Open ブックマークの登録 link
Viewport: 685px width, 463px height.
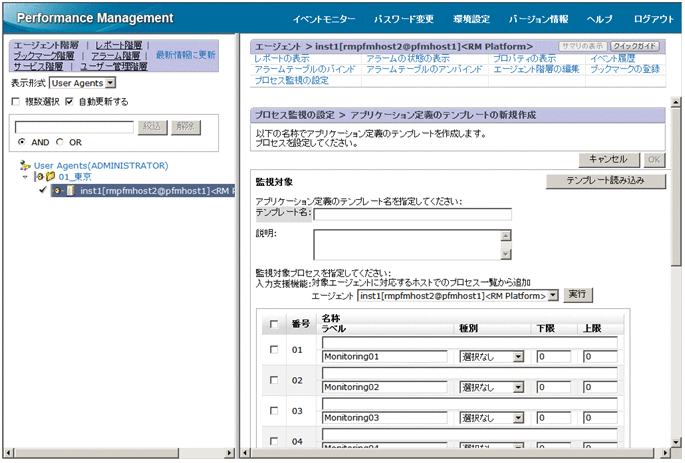pos(625,69)
